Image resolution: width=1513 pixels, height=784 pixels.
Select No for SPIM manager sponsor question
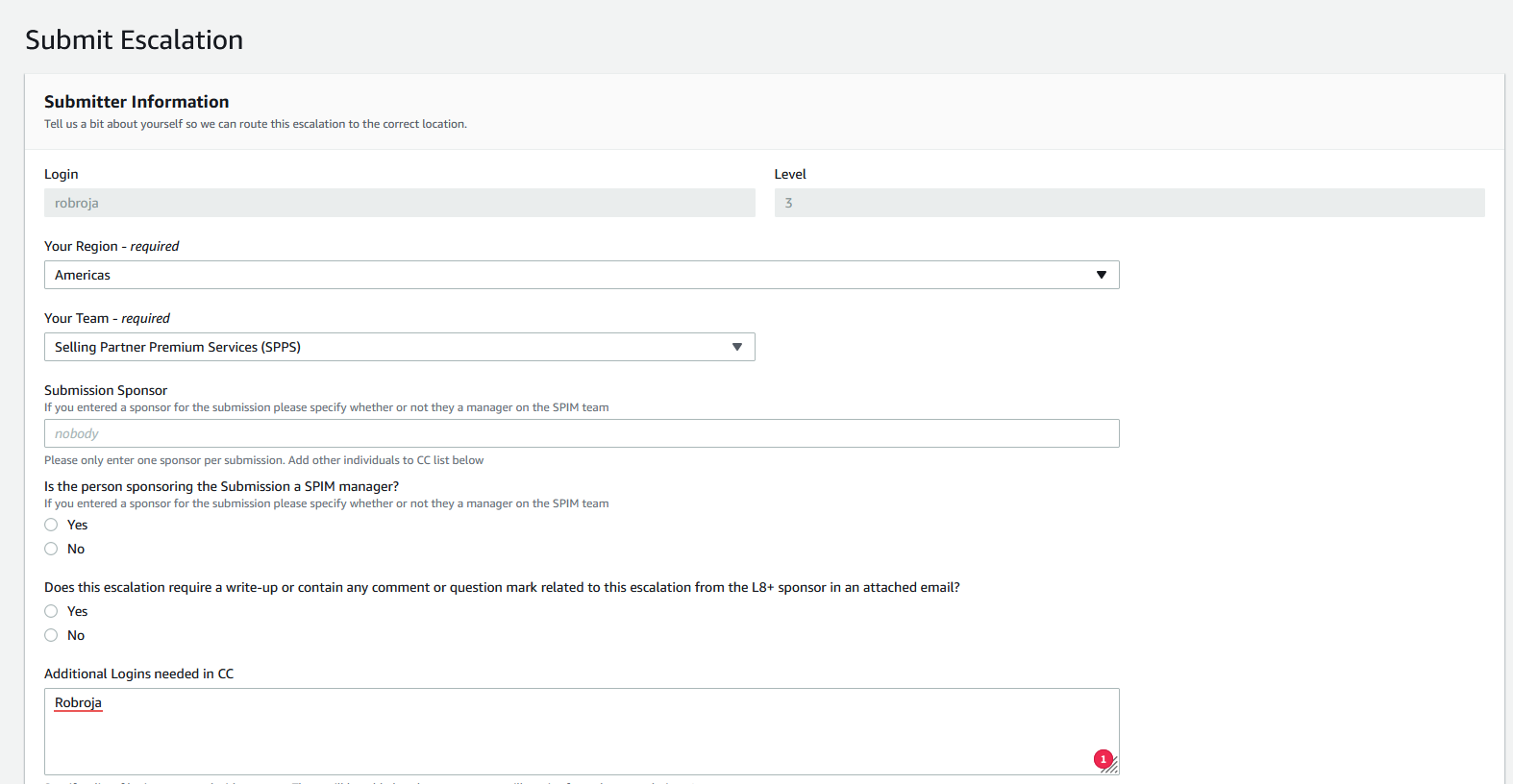(51, 549)
